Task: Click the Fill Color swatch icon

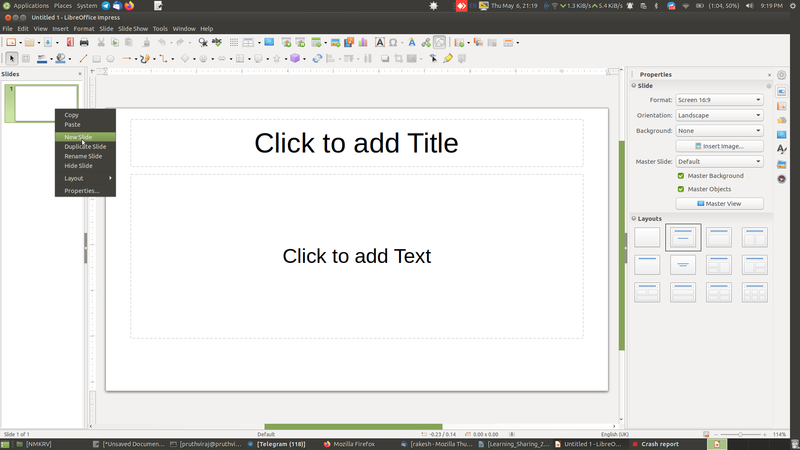Action: click(x=60, y=59)
